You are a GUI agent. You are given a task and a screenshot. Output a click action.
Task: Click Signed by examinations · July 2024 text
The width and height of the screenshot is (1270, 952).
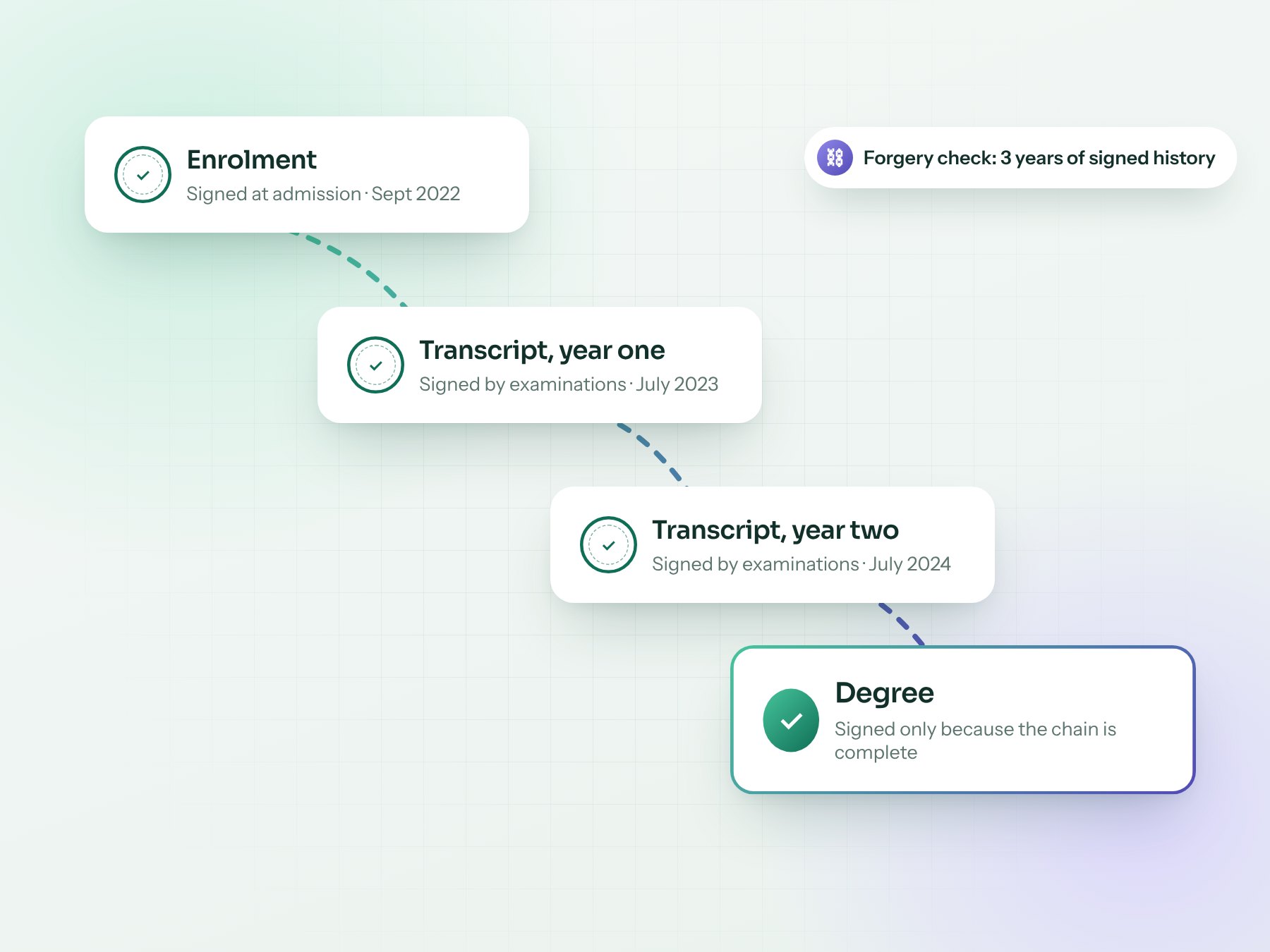[x=802, y=564]
